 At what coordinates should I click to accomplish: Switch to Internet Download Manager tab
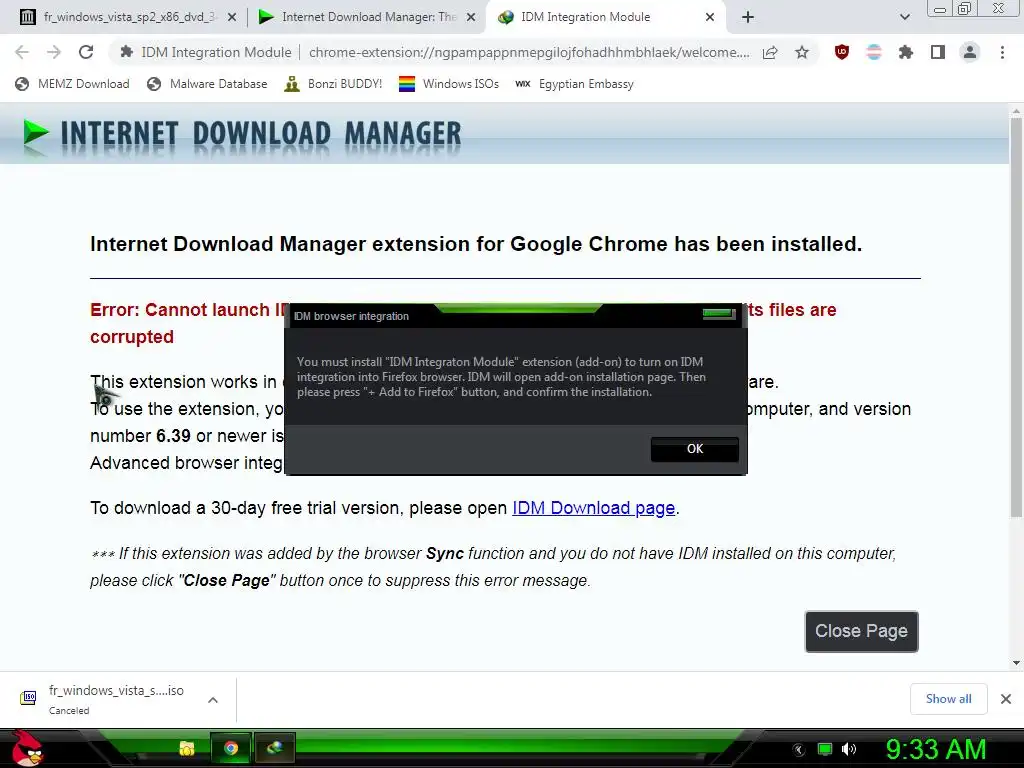click(x=366, y=17)
